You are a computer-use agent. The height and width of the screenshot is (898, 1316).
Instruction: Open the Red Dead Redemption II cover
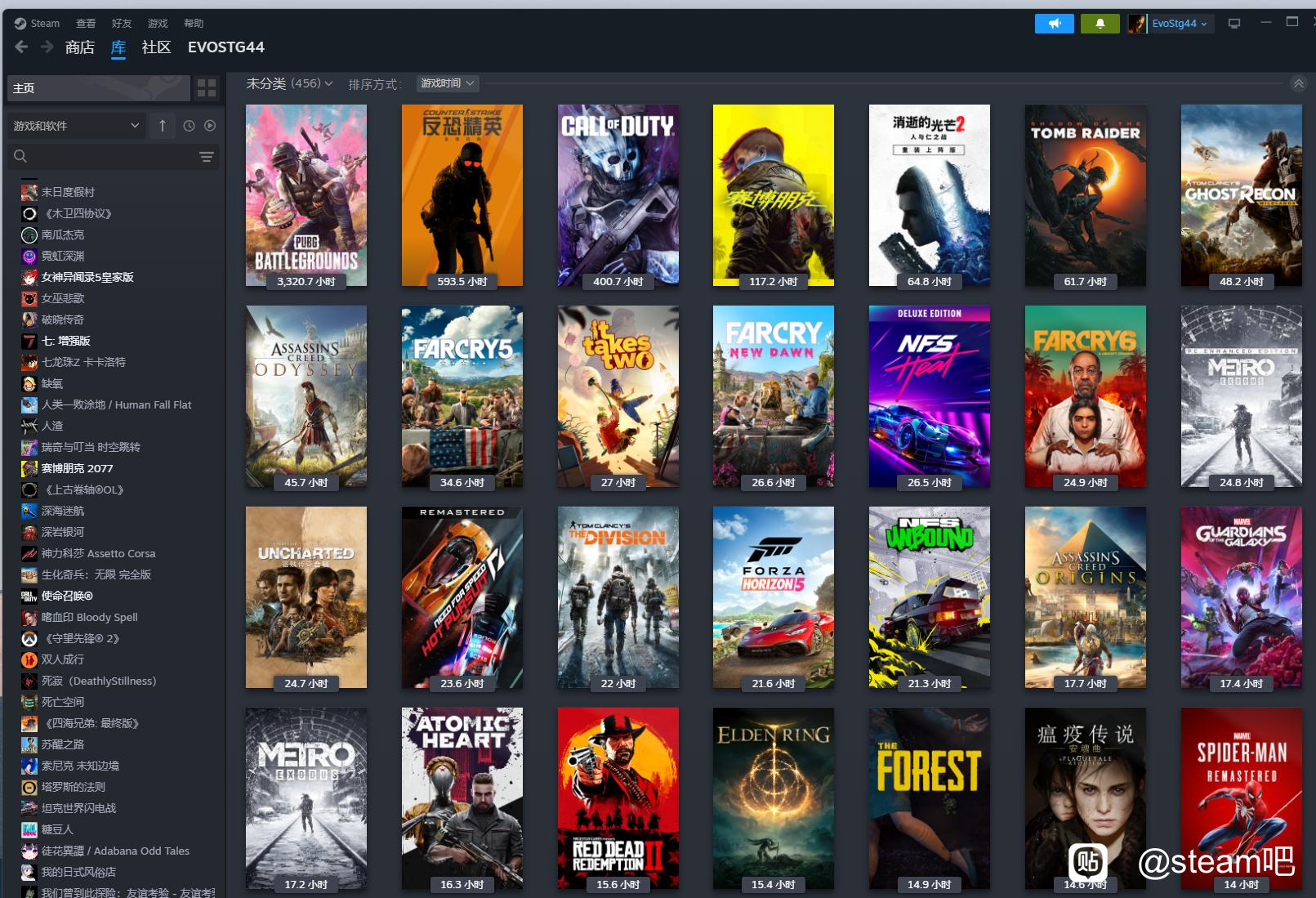coord(618,798)
